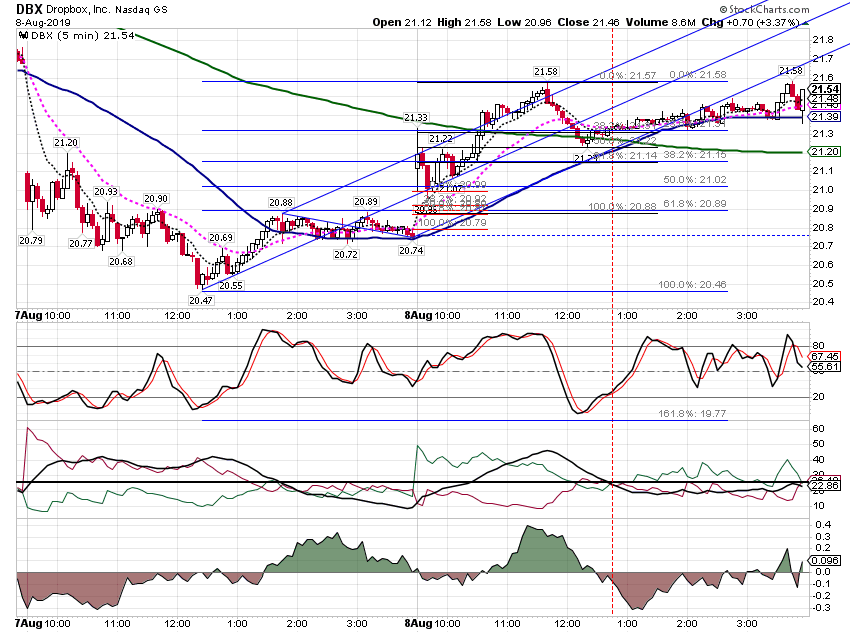This screenshot has height=633, width=850.
Task: Click the "21.33" price label
Action: 416,118
